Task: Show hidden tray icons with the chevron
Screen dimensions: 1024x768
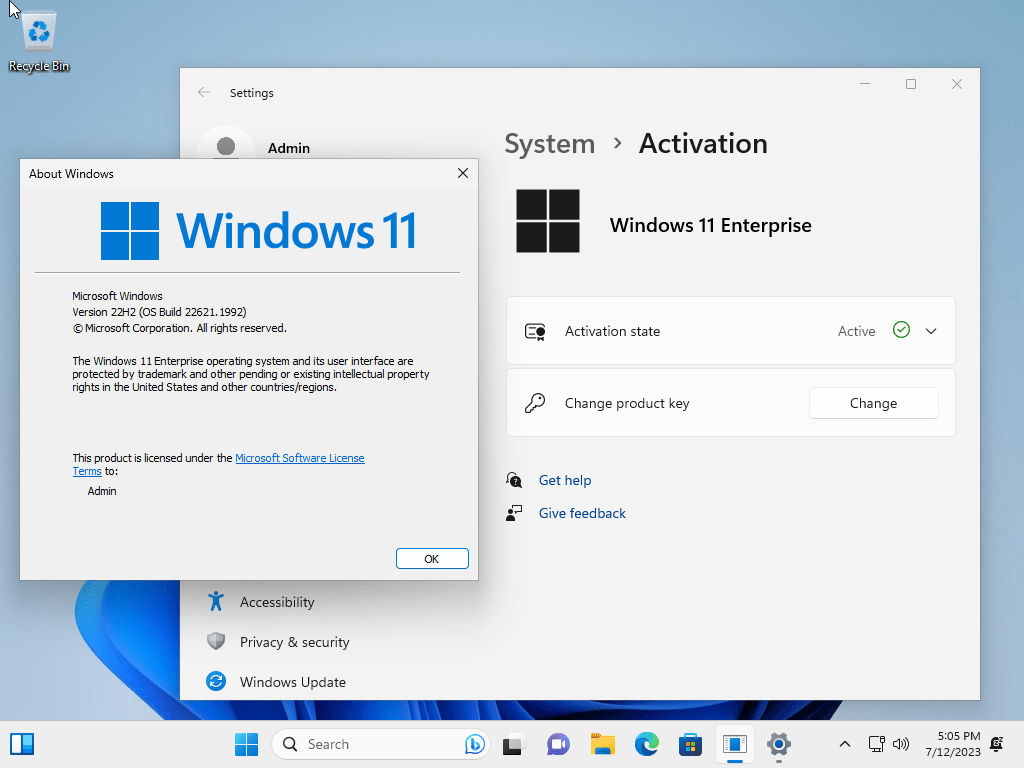Action: (x=844, y=744)
